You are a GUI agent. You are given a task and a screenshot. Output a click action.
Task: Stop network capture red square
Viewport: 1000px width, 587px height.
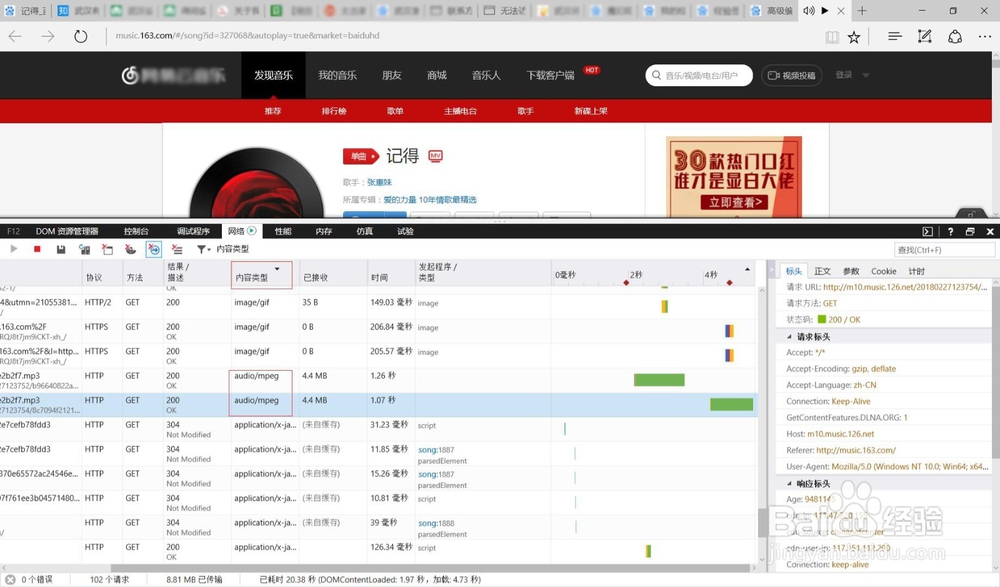pos(37,249)
